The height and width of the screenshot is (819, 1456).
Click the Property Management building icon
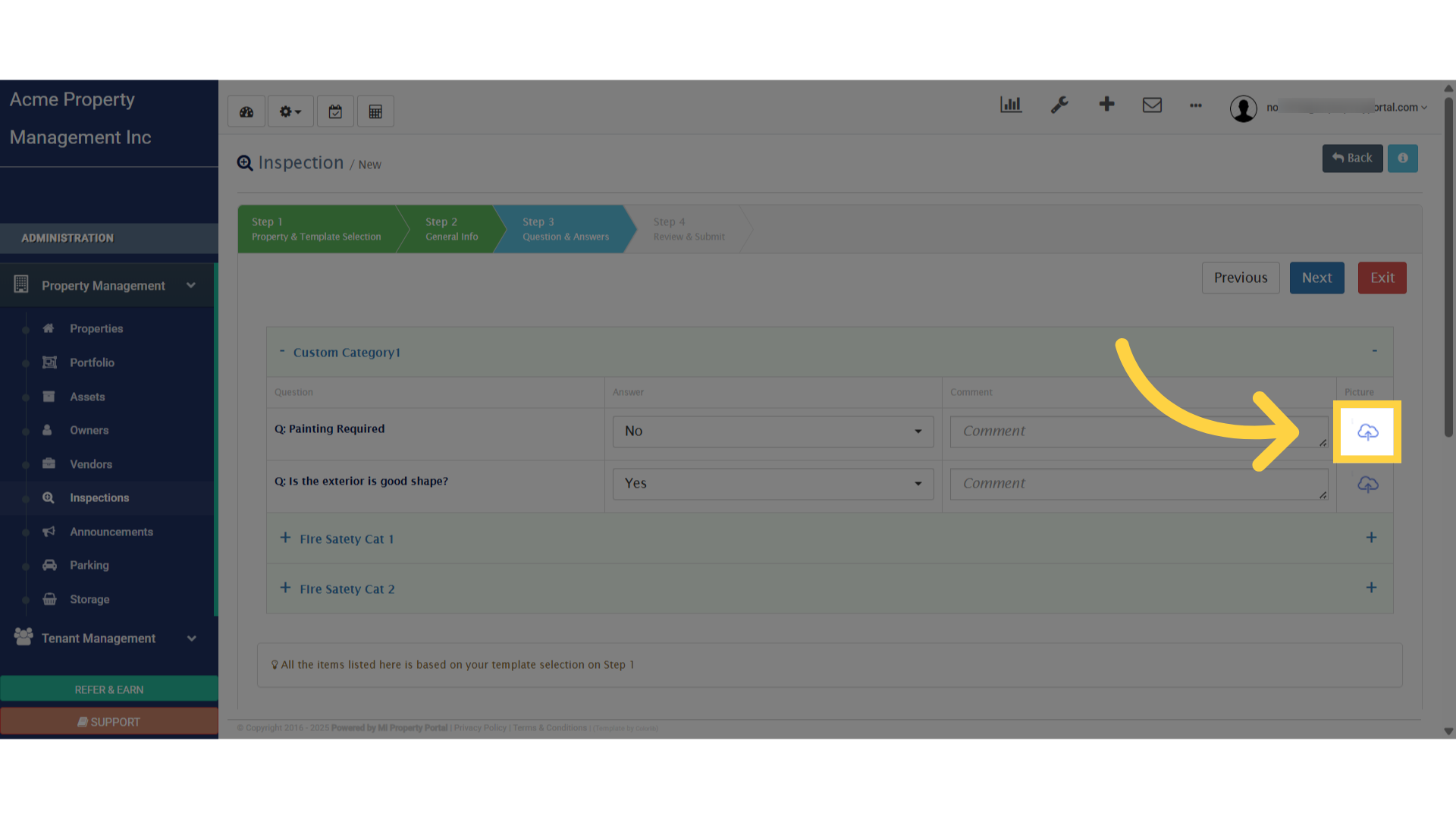(x=21, y=284)
